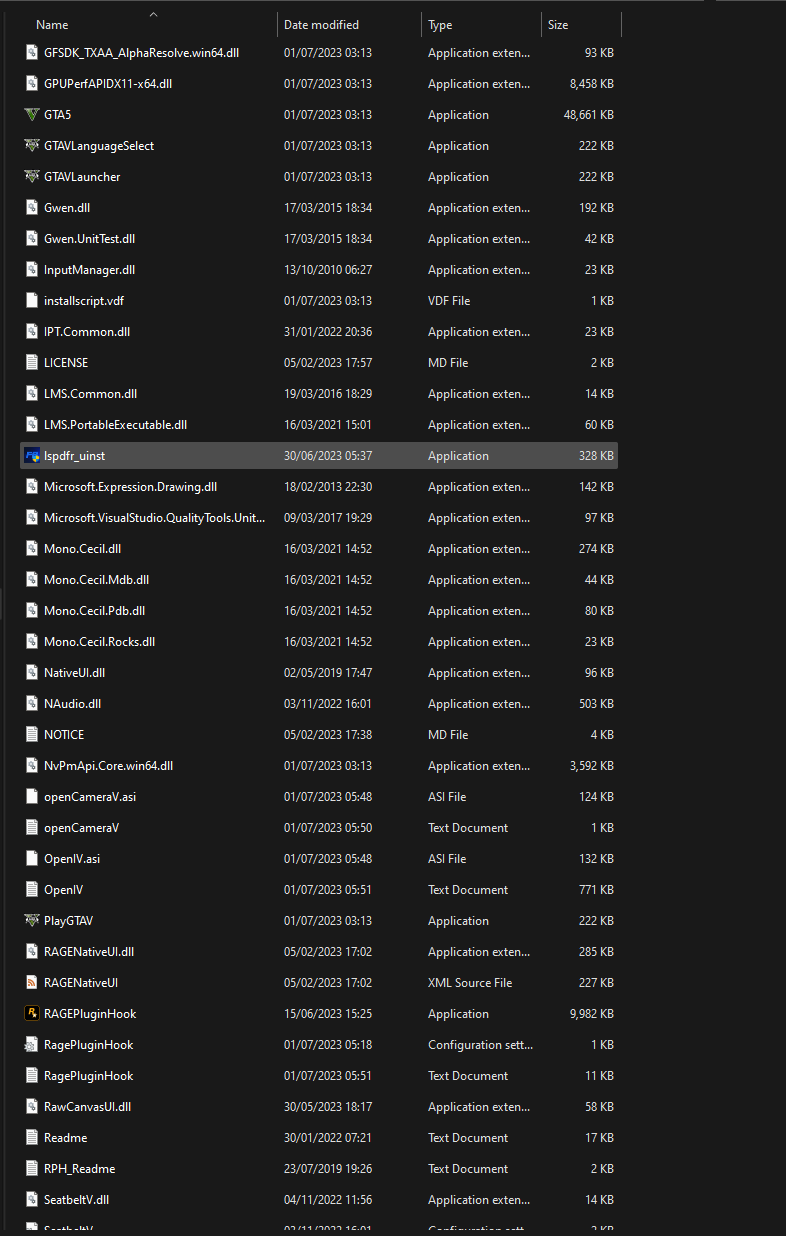Select the Mono.Cecil.Mdb.dll file name
Image resolution: width=786 pixels, height=1236 pixels.
coord(97,580)
